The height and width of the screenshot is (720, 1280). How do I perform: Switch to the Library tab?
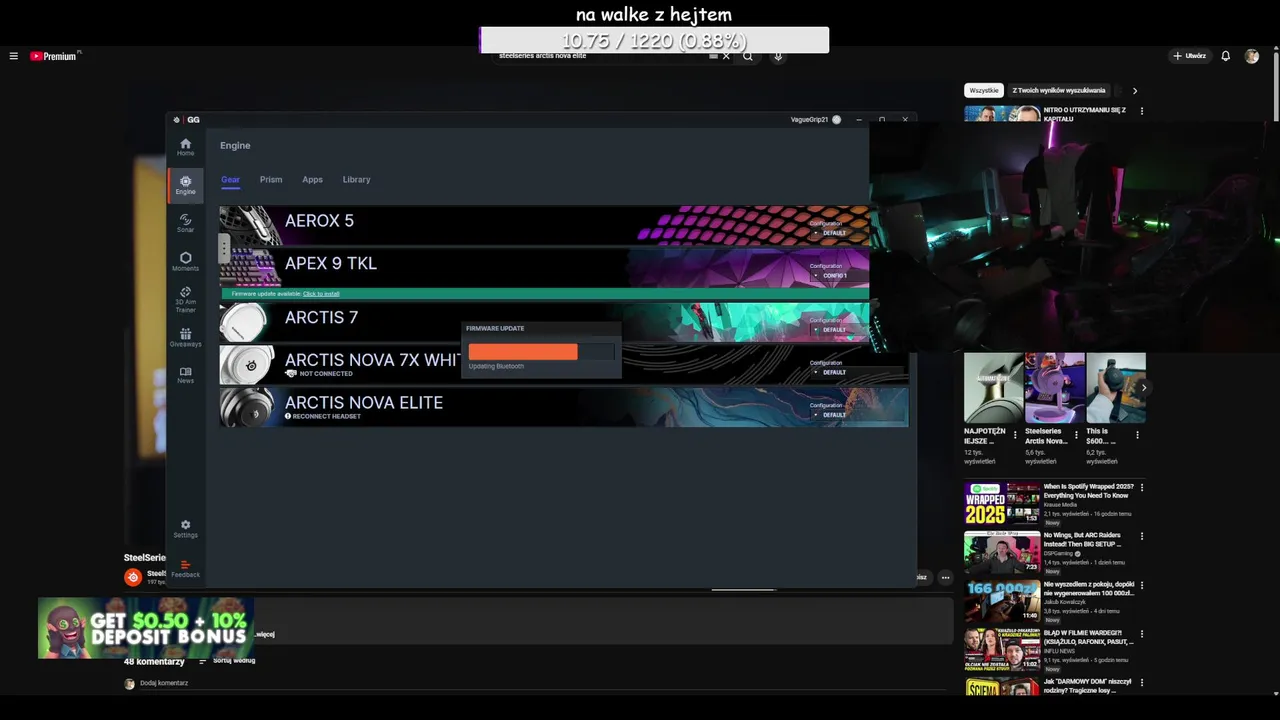[356, 180]
